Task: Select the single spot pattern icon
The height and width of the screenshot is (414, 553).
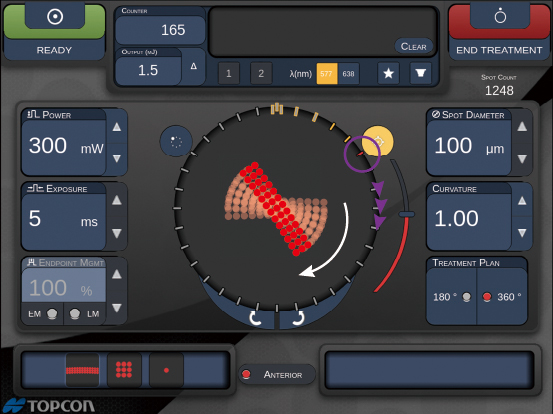Action: coord(166,370)
